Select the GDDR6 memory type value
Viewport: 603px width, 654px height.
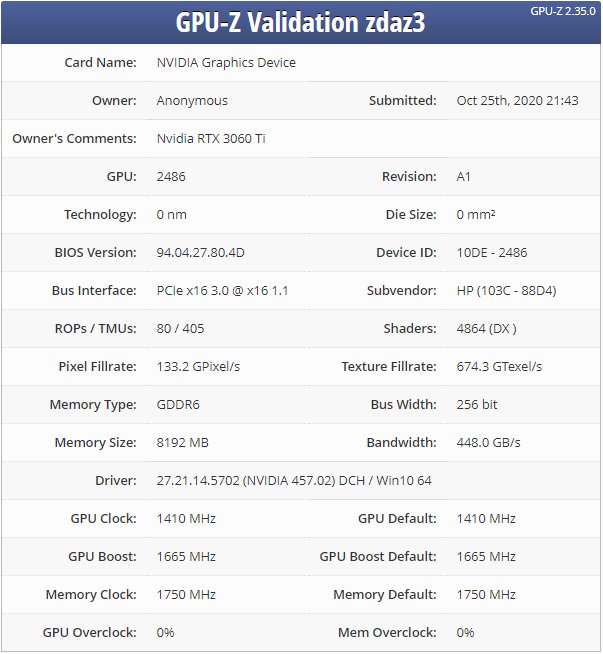click(180, 405)
